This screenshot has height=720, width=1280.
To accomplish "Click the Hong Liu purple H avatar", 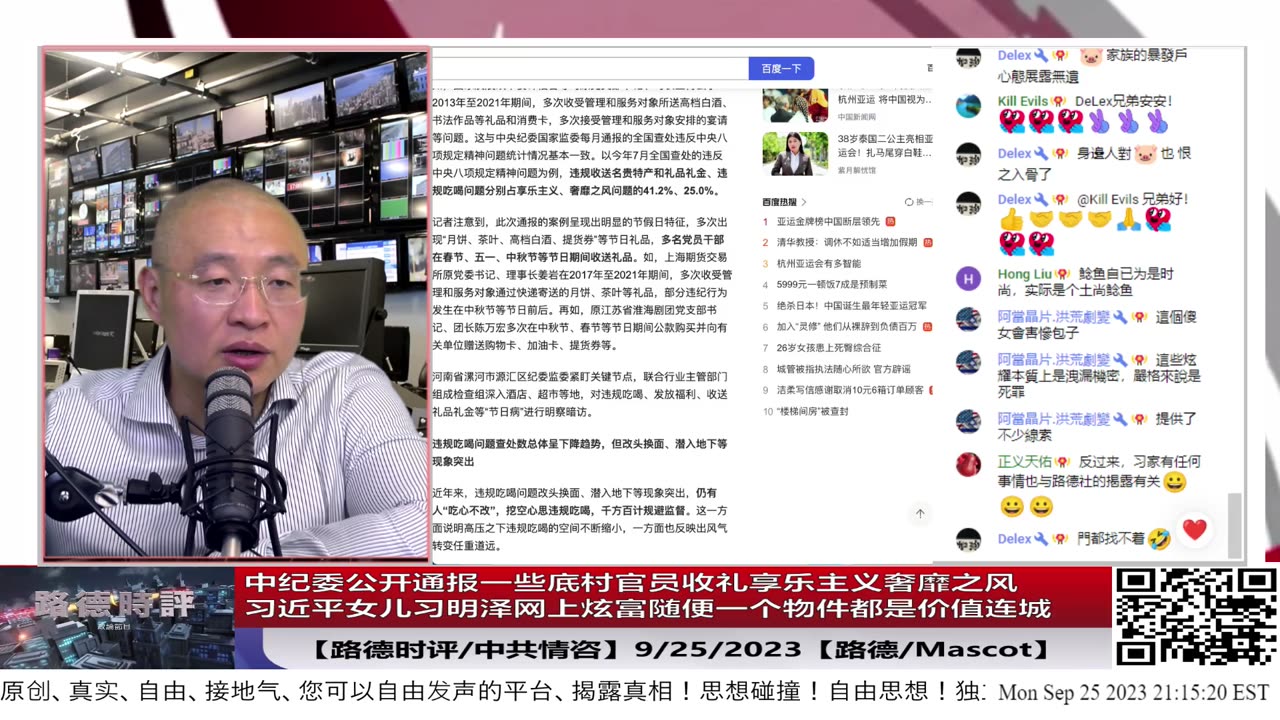I will tap(968, 279).
